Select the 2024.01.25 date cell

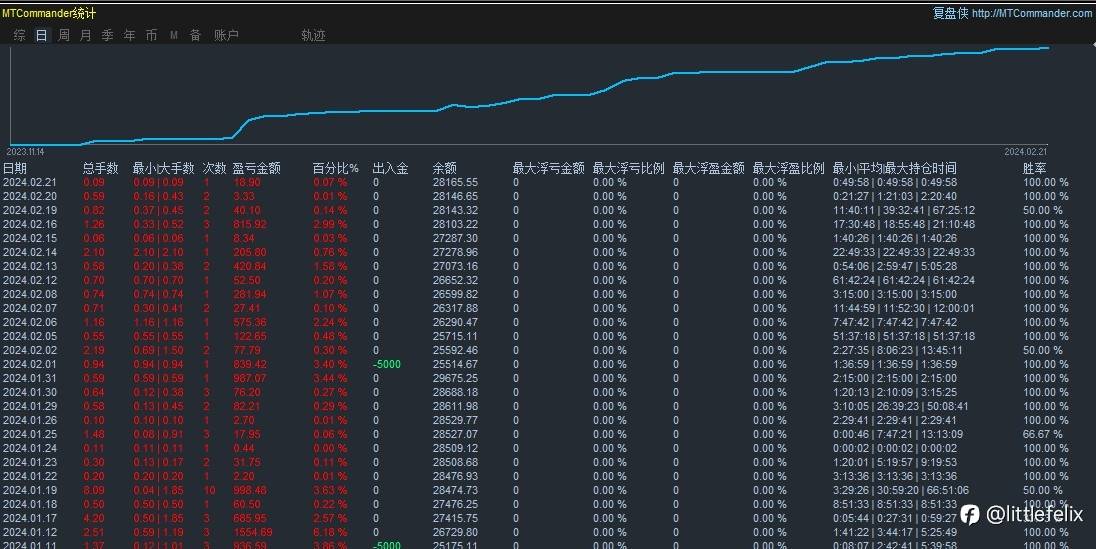point(30,434)
